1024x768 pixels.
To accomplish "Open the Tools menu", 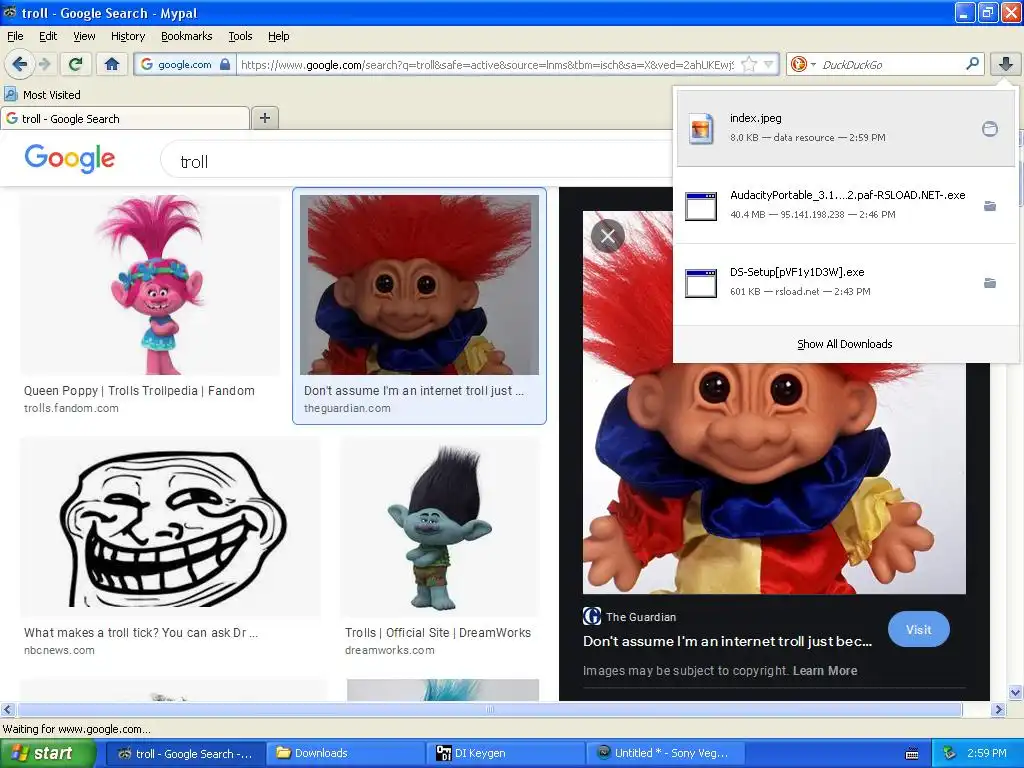I will [240, 36].
